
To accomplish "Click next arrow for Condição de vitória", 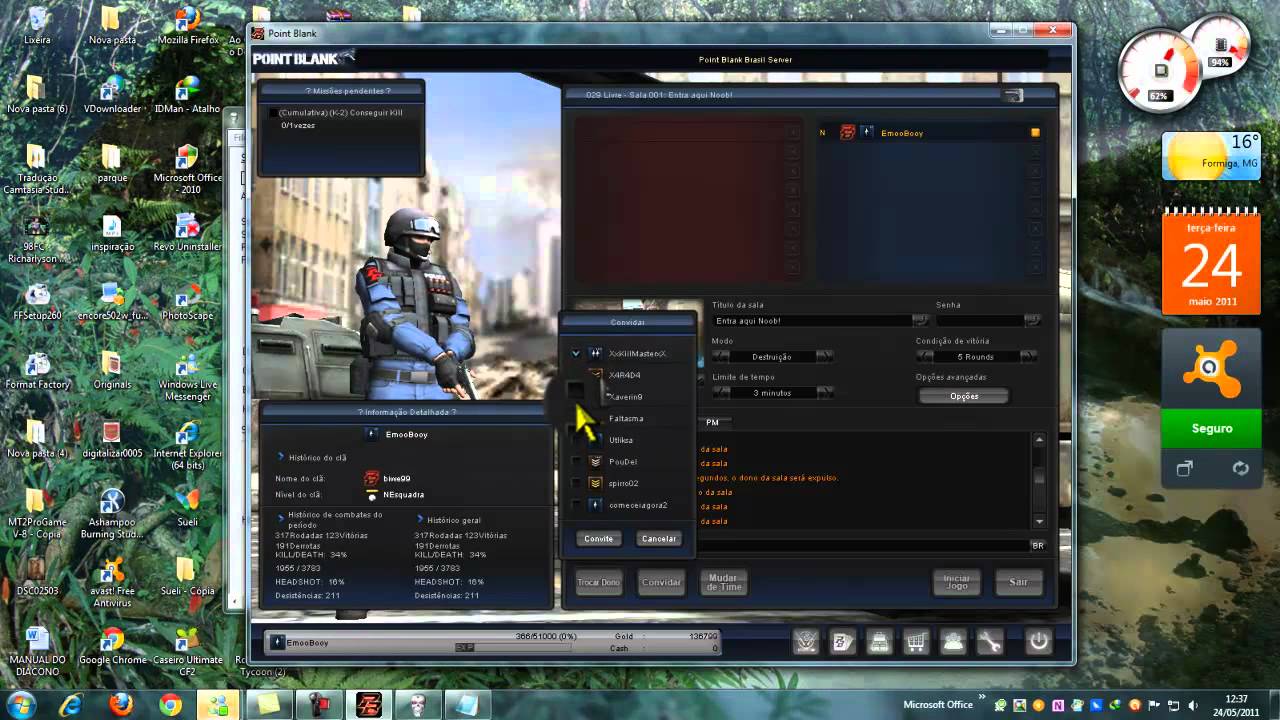I will [x=1028, y=356].
